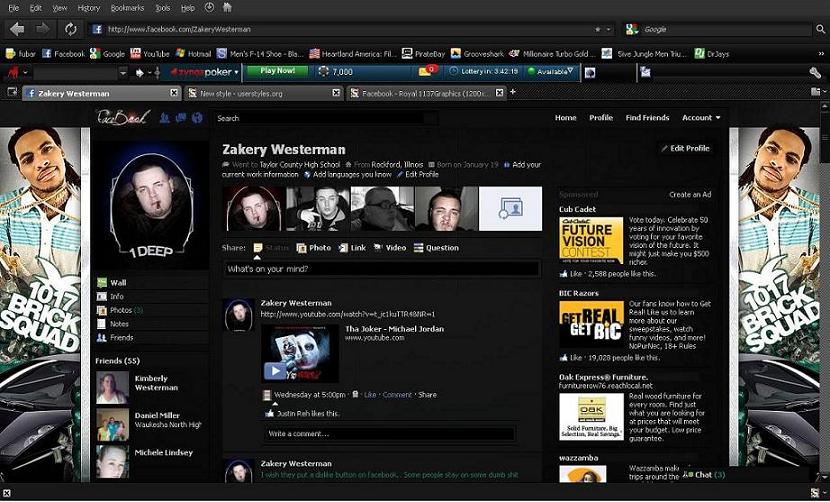This screenshot has width=830, height=502.
Task: Click the downloads arrow icon beside Help
Action: click(209, 7)
